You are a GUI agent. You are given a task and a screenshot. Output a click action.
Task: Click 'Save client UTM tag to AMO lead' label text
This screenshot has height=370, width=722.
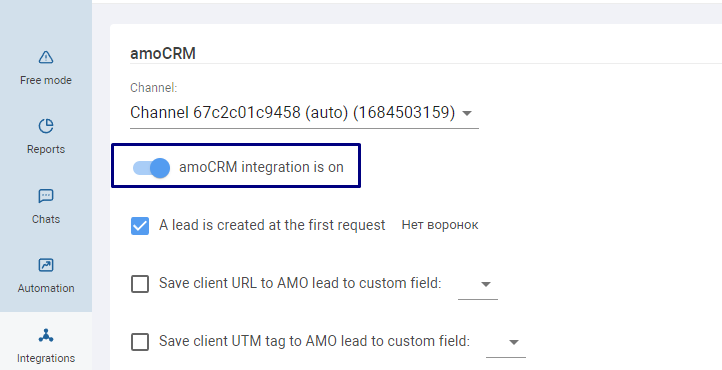[x=314, y=341]
